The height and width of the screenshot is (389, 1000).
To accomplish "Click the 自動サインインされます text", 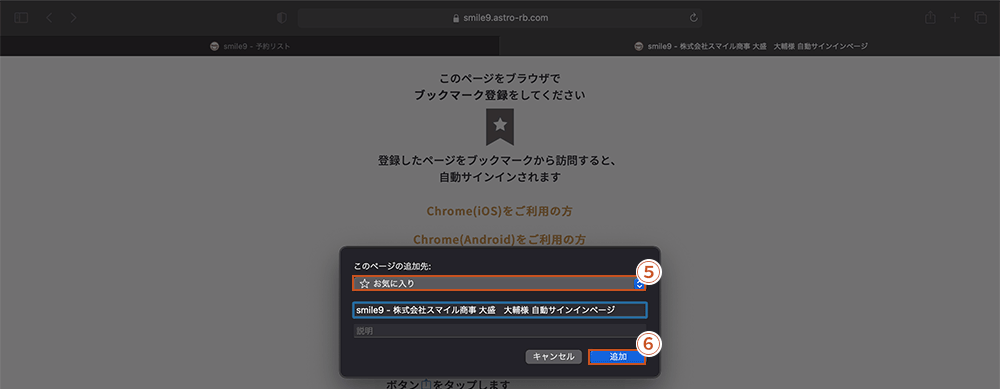I will [500, 177].
